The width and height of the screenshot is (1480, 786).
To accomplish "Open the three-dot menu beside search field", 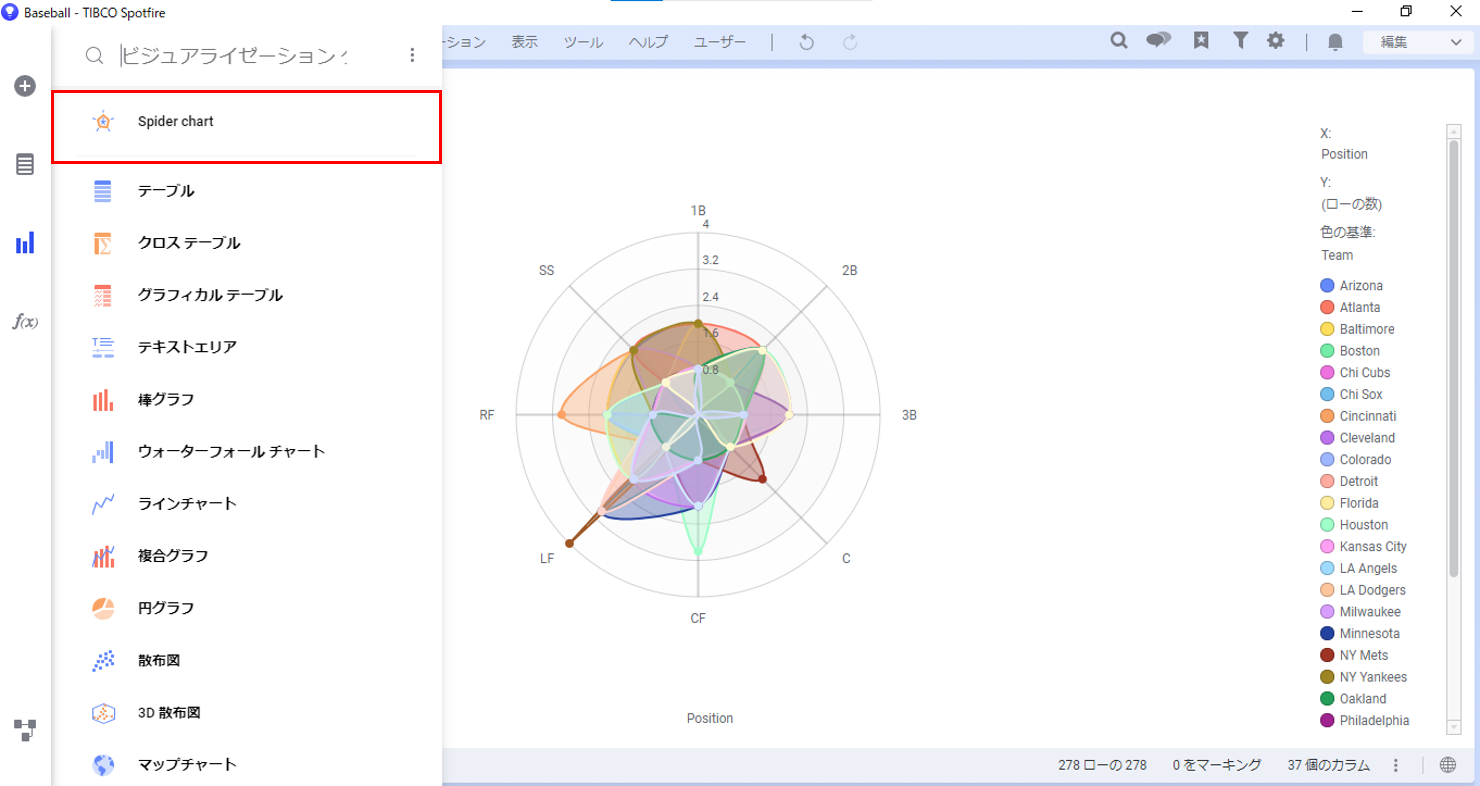I will pos(412,56).
